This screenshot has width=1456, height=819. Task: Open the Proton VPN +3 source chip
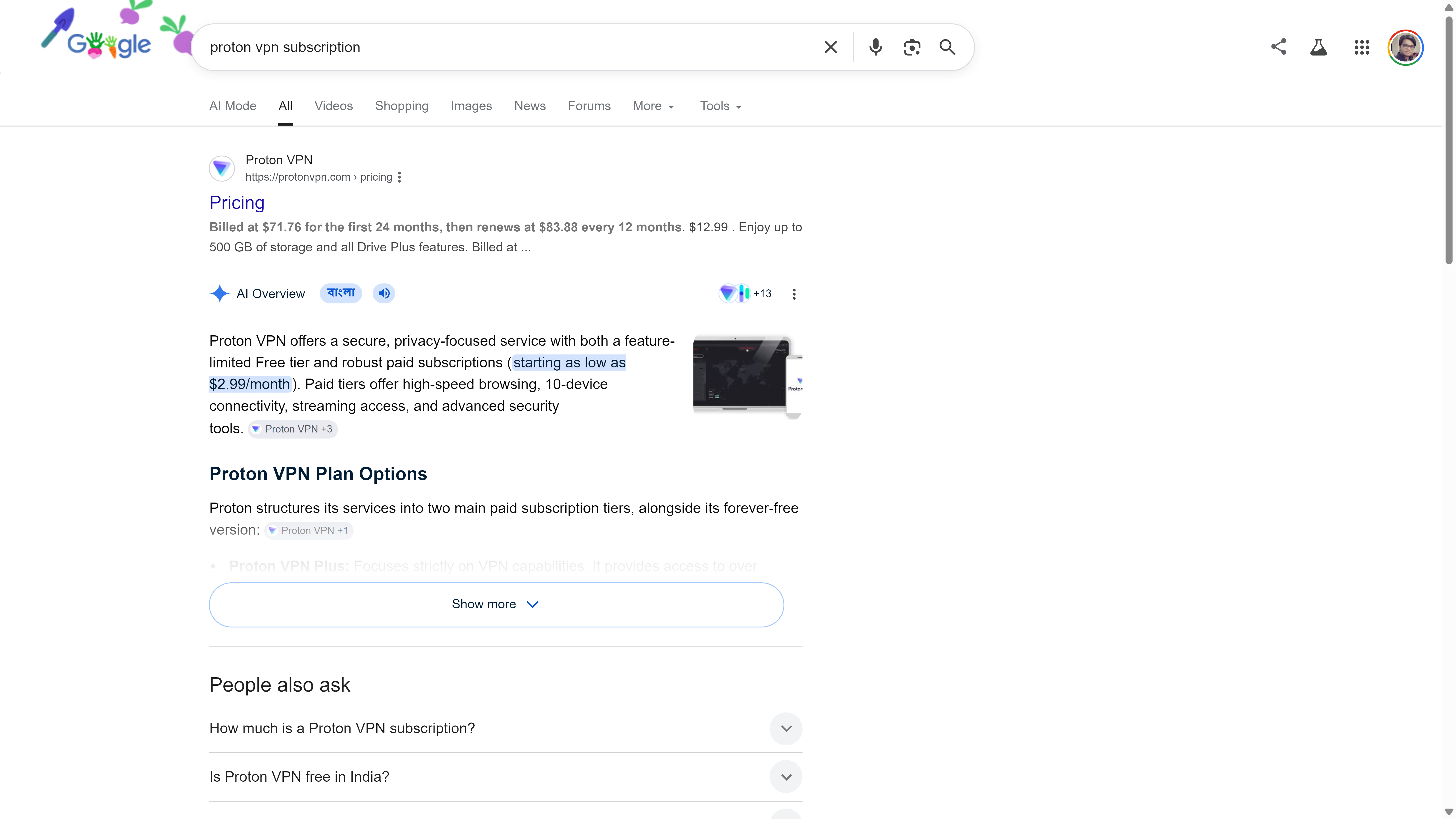tap(293, 429)
